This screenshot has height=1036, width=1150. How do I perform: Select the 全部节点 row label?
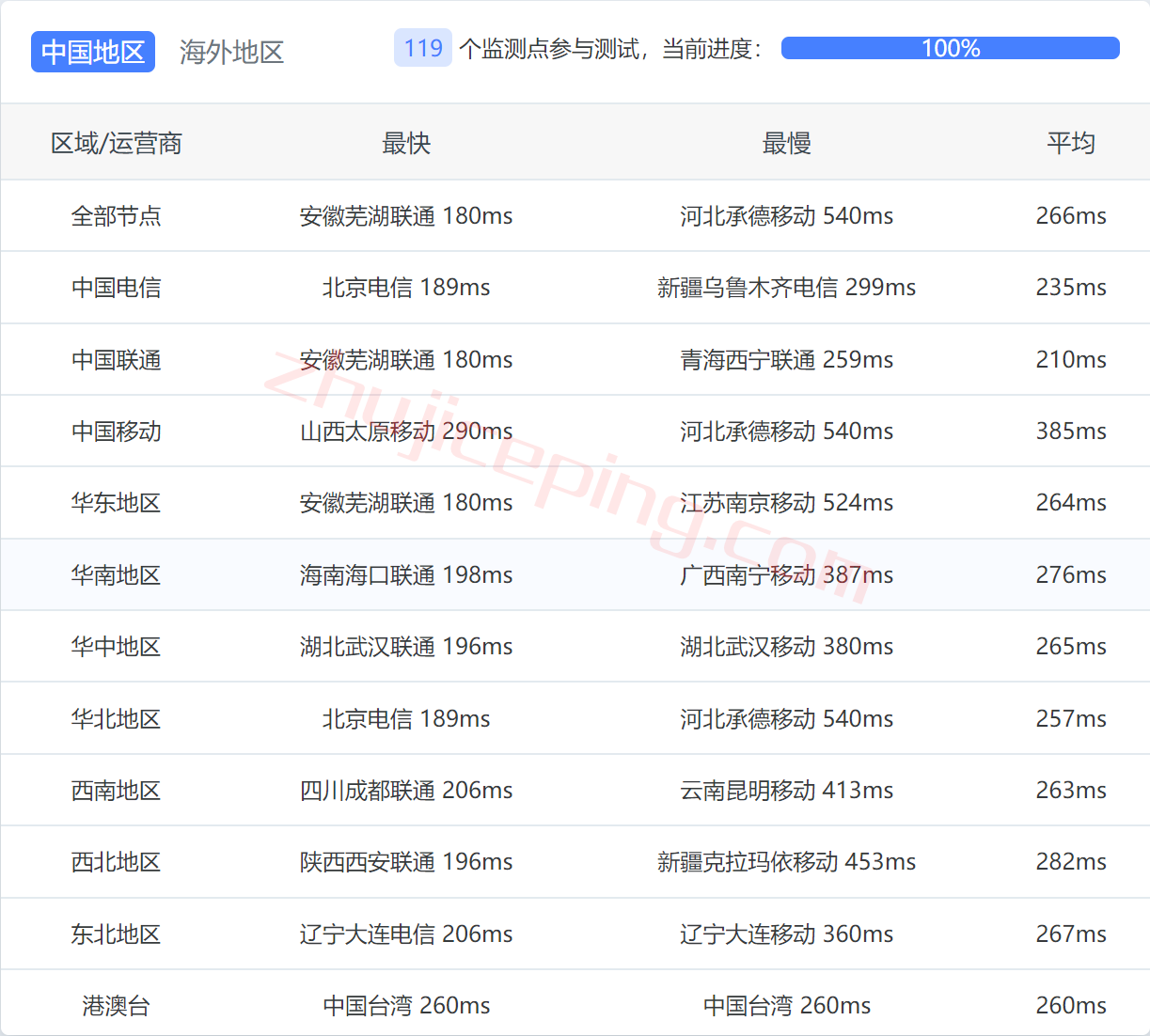coord(117,215)
